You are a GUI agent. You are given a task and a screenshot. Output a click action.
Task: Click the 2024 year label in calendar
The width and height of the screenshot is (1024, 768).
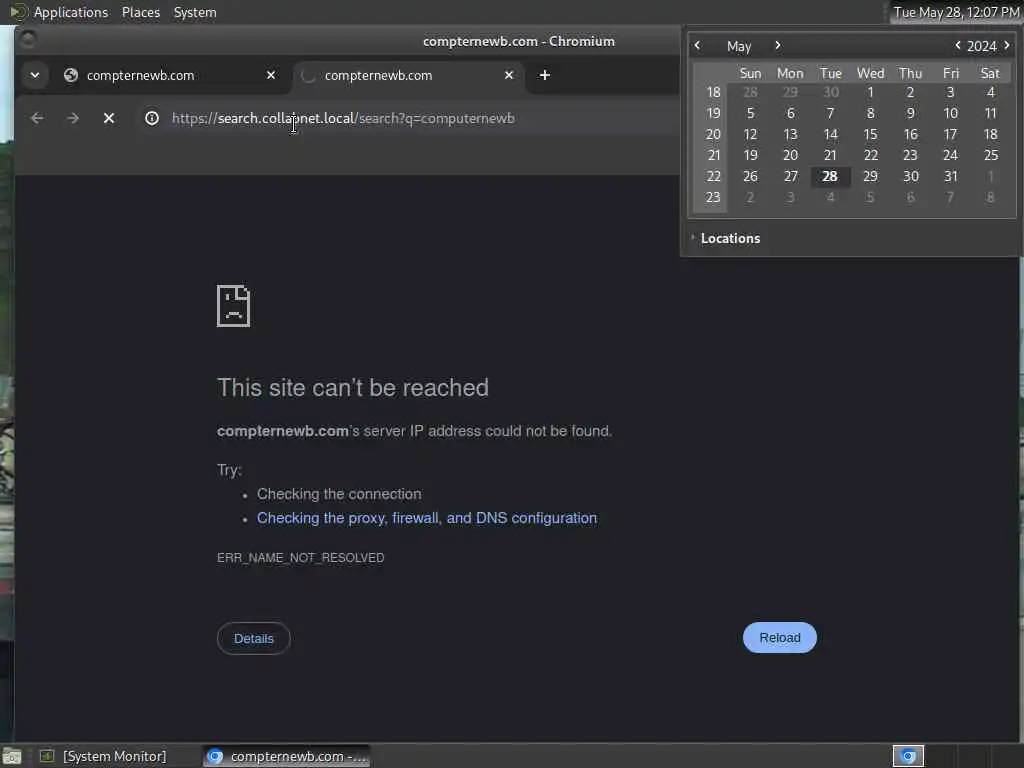tap(982, 46)
